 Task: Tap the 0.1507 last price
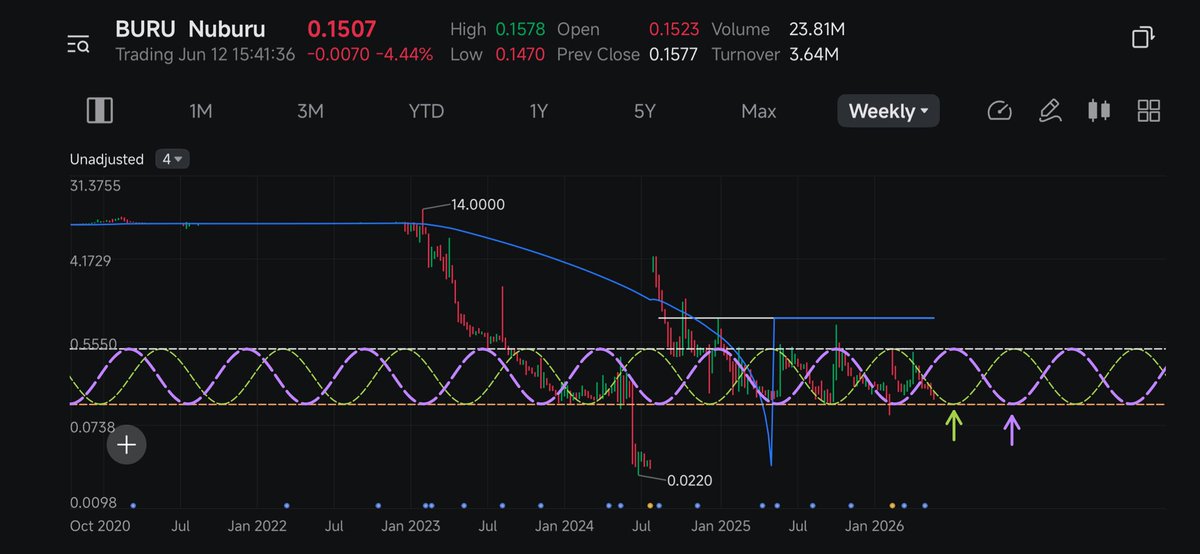[342, 29]
